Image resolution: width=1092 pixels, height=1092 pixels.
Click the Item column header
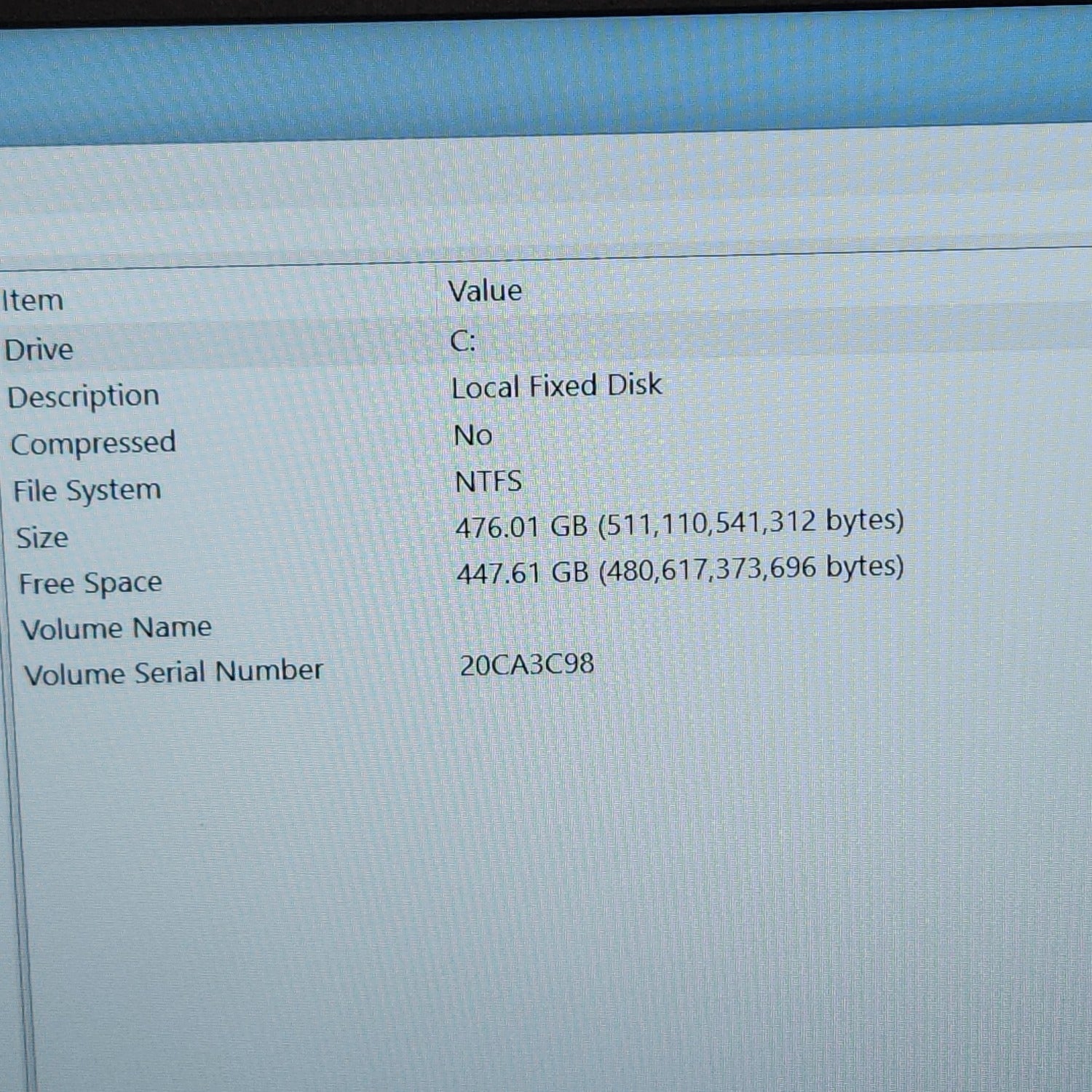[x=33, y=301]
